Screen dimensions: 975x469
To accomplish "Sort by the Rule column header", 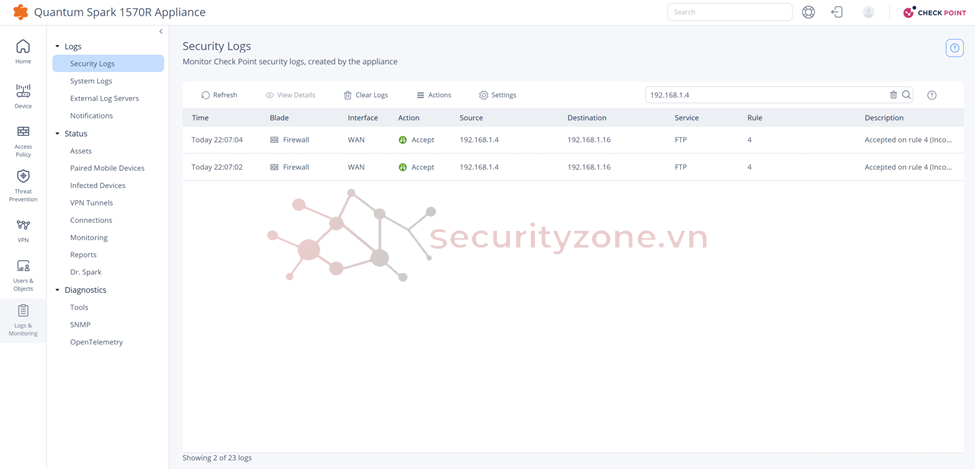I will [755, 118].
